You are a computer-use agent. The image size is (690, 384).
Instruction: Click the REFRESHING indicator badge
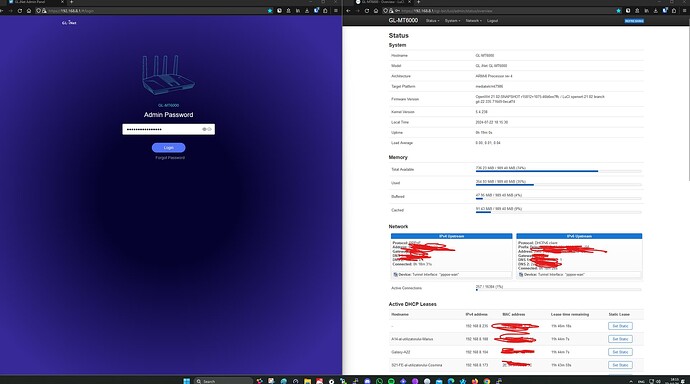634,21
